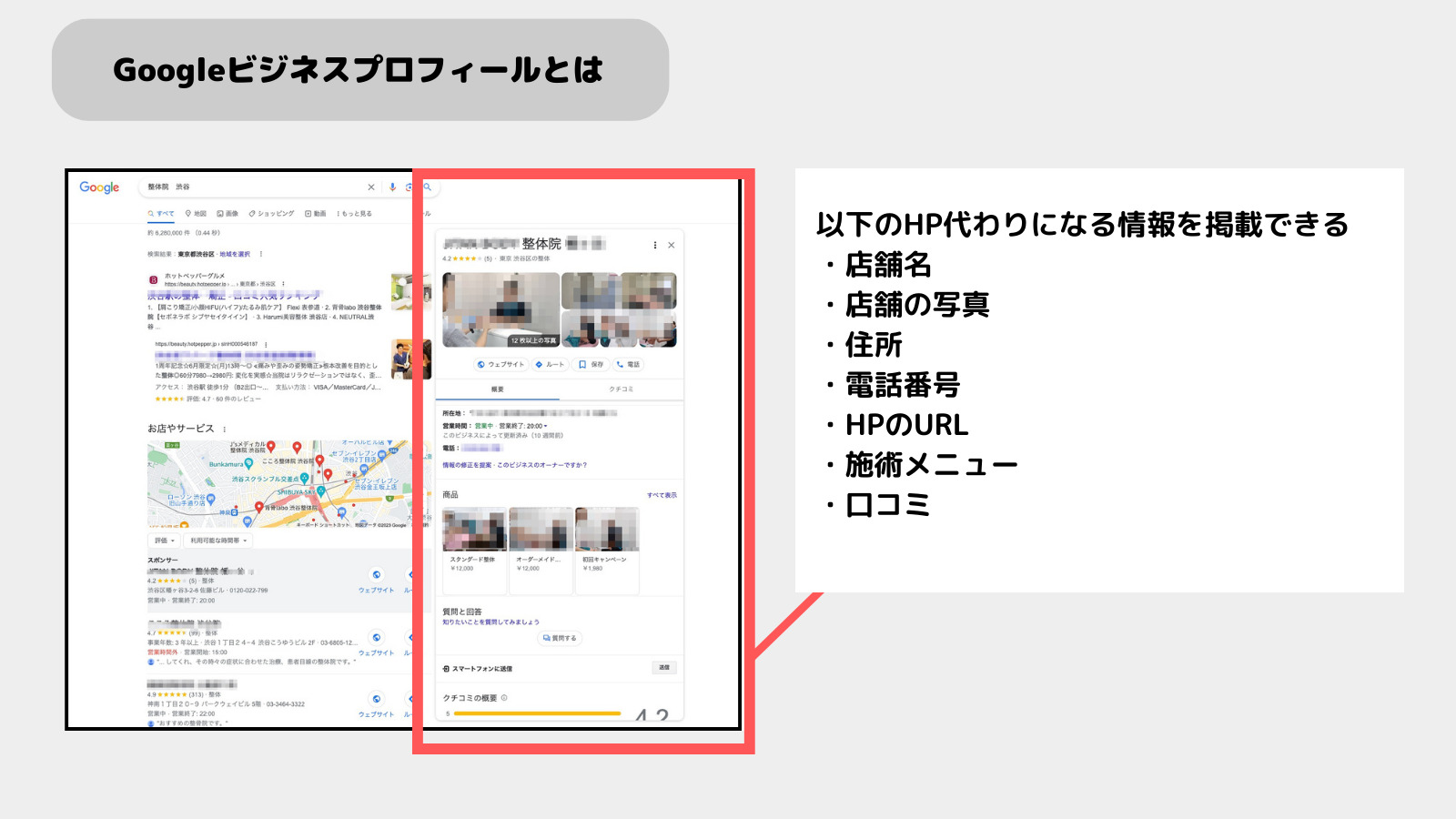Open the 12枚以上の写真 photo thumbnail
This screenshot has height=819, width=1456.
coord(534,339)
